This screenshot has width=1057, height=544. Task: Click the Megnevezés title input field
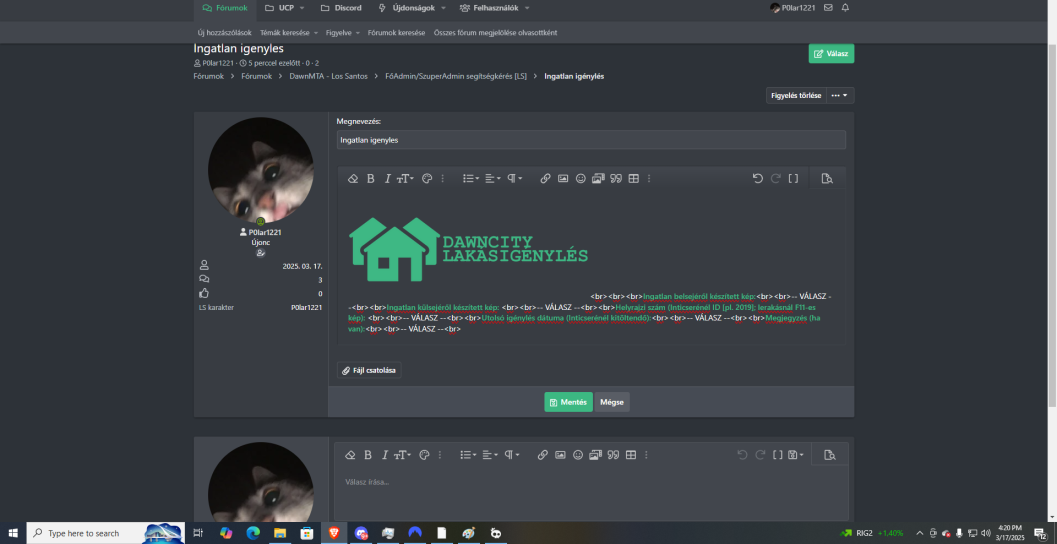(590, 140)
